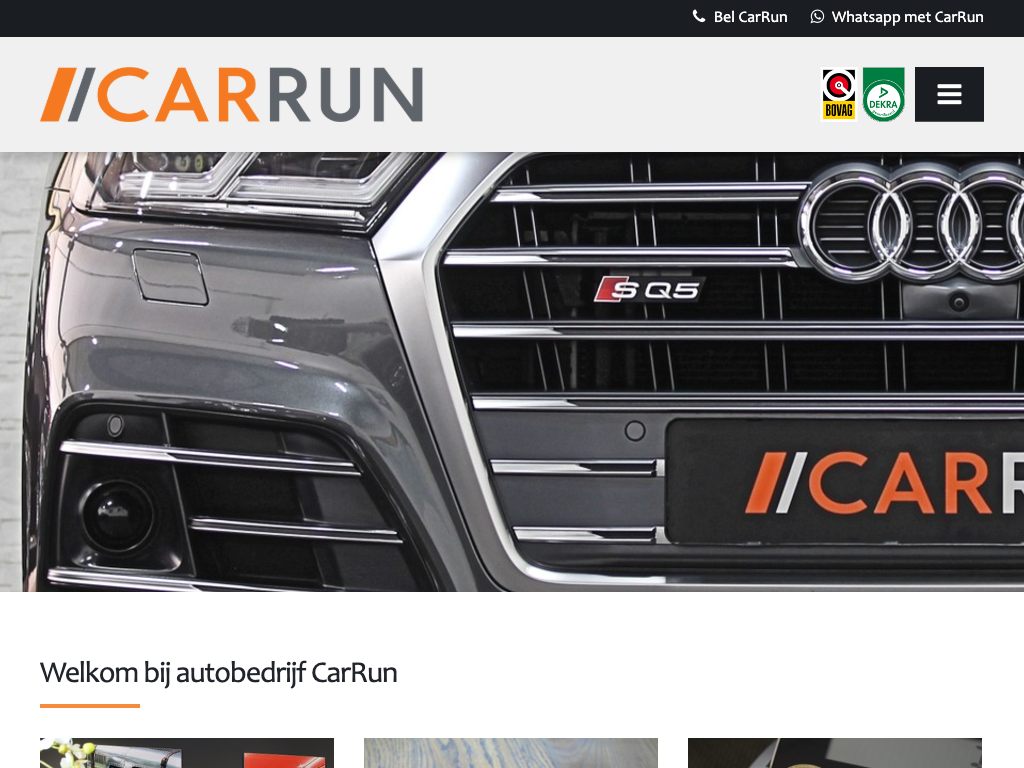The width and height of the screenshot is (1024, 768).
Task: Click the orange underline beneath the welcome heading
Action: [90, 706]
